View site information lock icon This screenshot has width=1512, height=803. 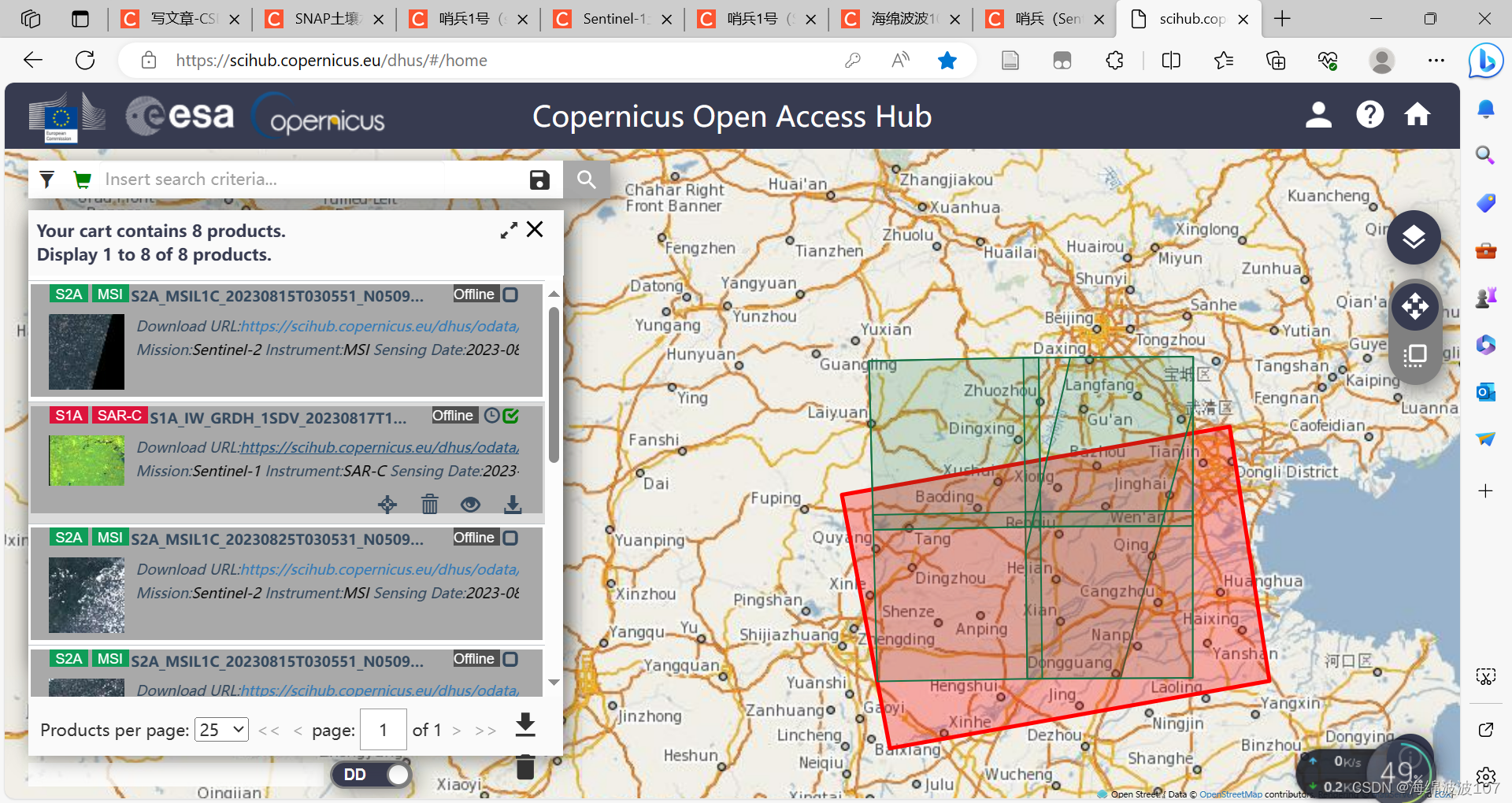click(149, 61)
